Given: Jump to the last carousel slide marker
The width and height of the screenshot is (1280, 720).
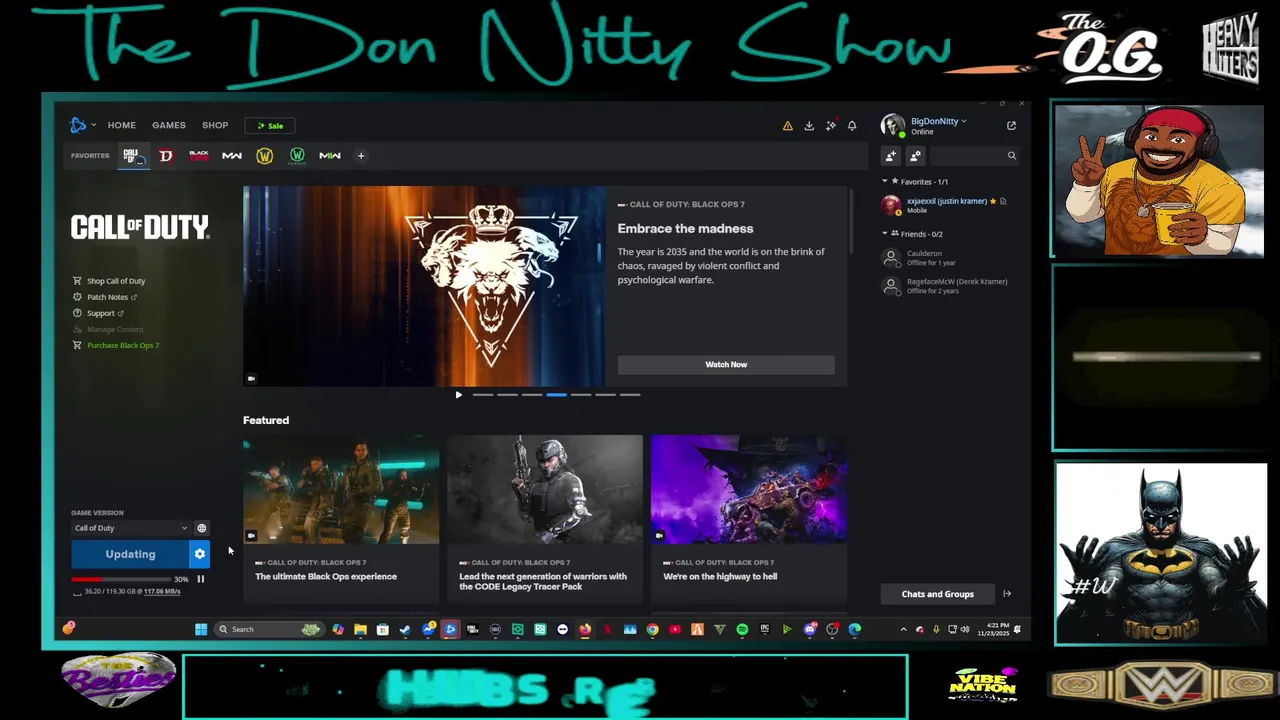Looking at the screenshot, I should (630, 395).
